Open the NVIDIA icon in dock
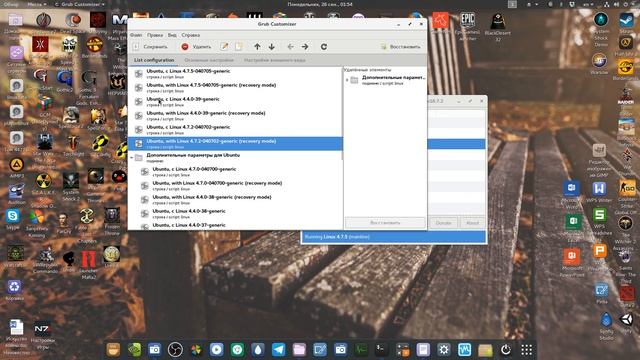This screenshot has height=360, width=640. tap(134, 349)
